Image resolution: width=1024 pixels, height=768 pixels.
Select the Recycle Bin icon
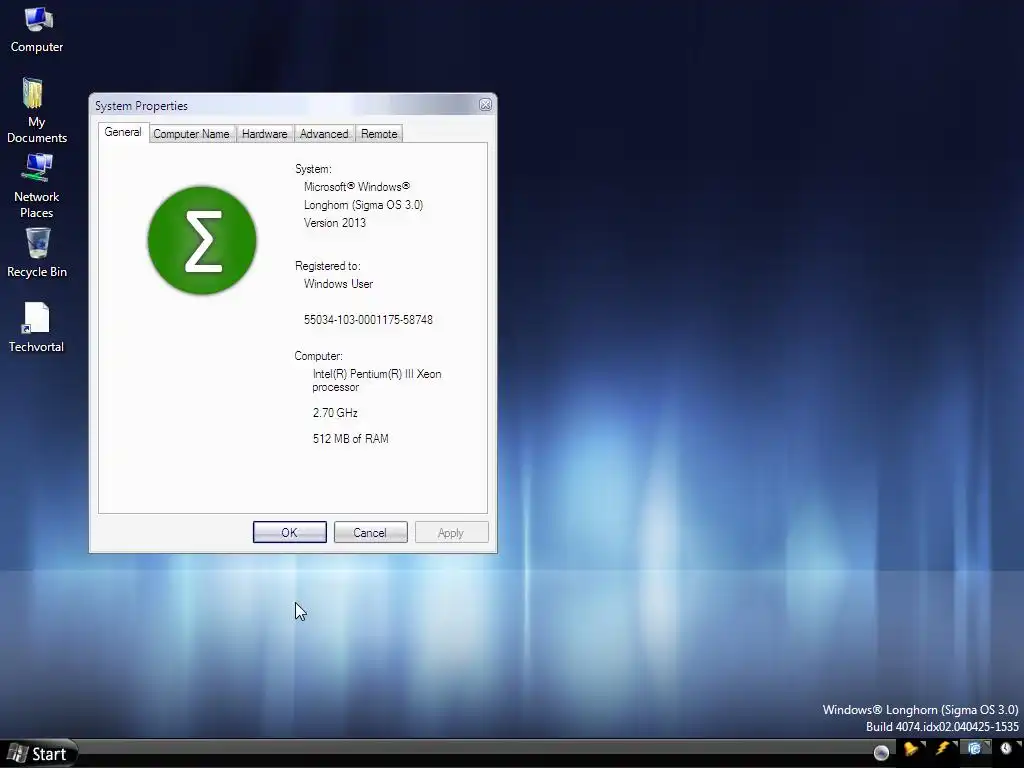(x=37, y=253)
